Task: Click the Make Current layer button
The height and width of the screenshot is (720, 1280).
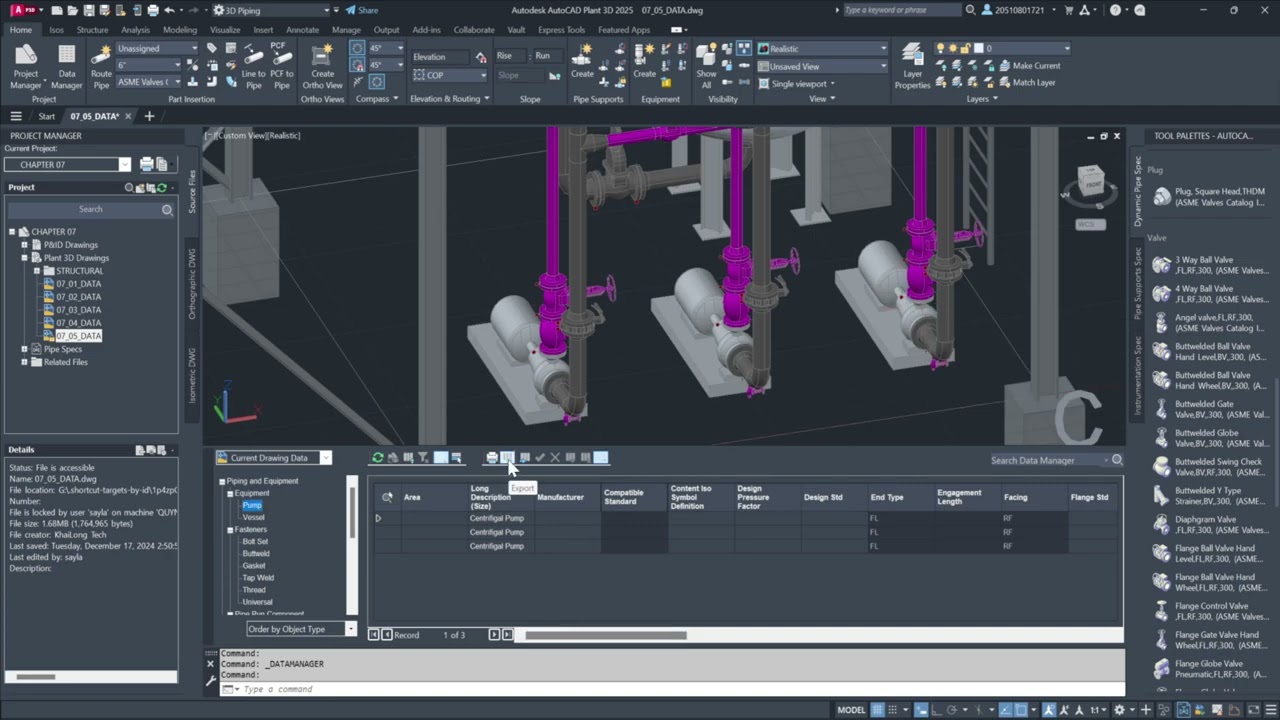Action: pyautogui.click(x=1028, y=66)
